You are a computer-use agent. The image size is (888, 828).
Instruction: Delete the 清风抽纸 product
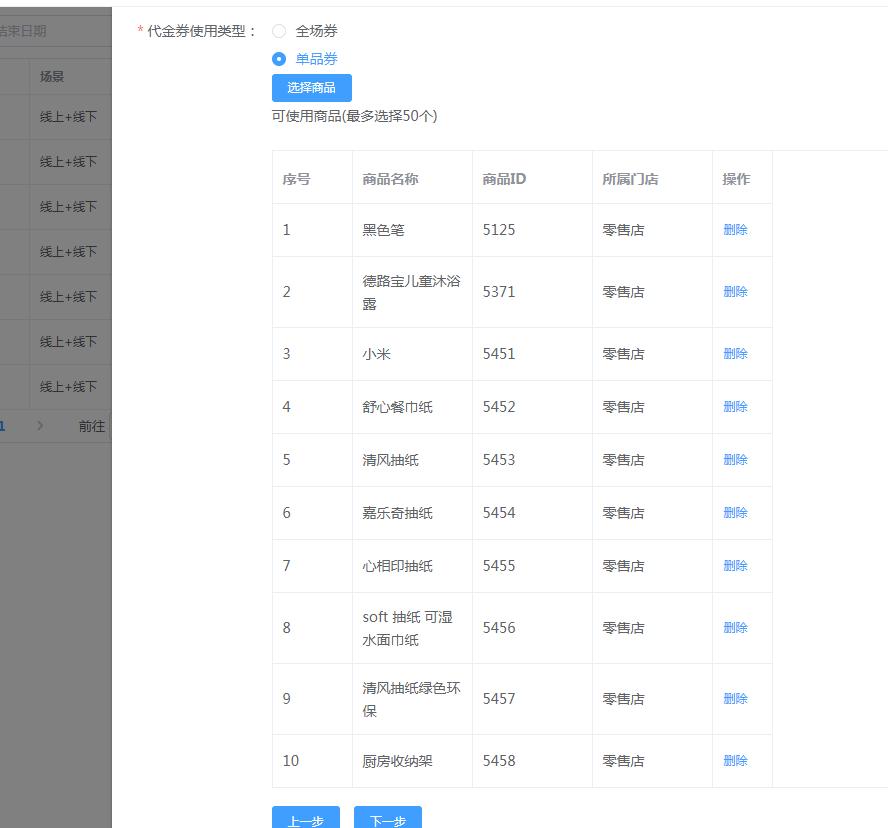735,459
